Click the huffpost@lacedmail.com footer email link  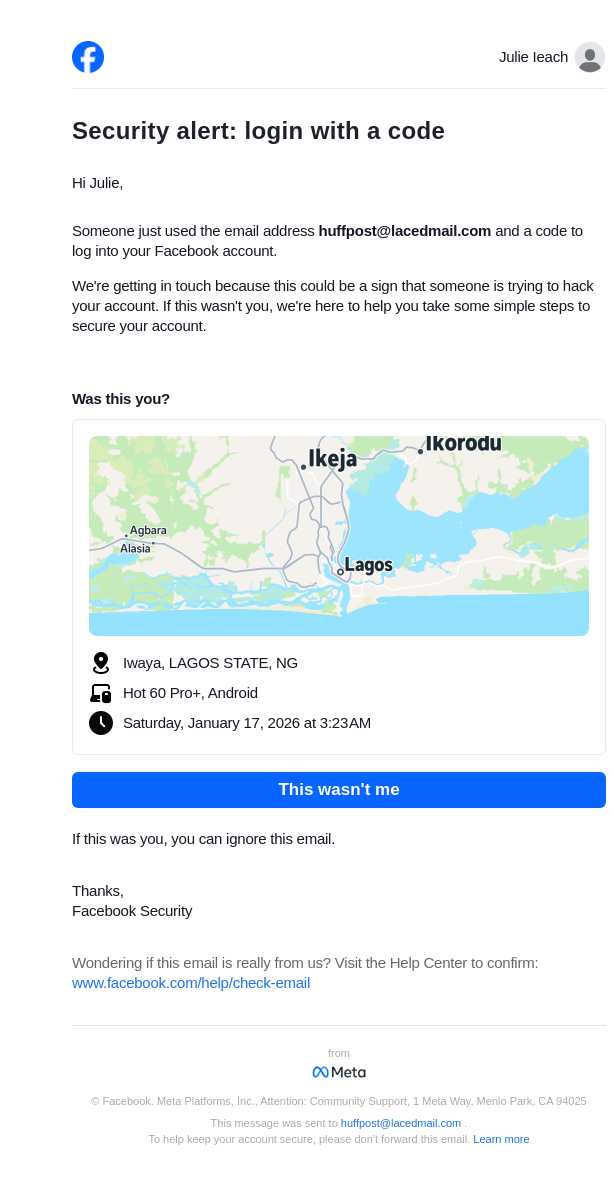coord(401,1123)
